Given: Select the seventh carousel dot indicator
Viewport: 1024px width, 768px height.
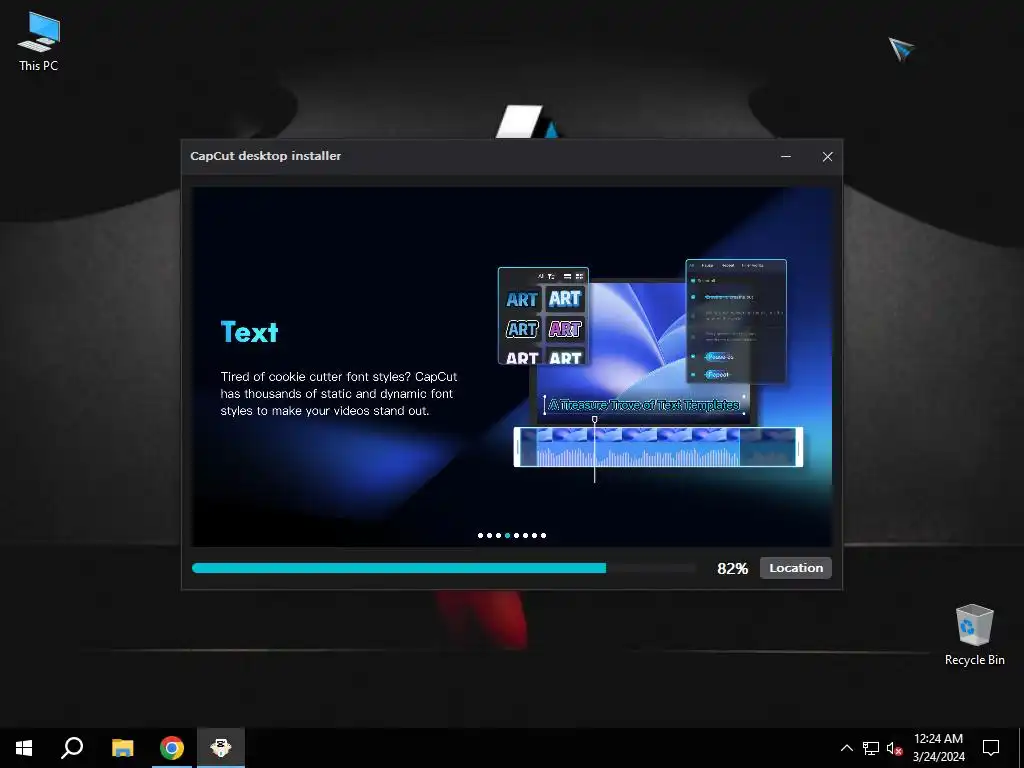Looking at the screenshot, I should pyautogui.click(x=534, y=536).
